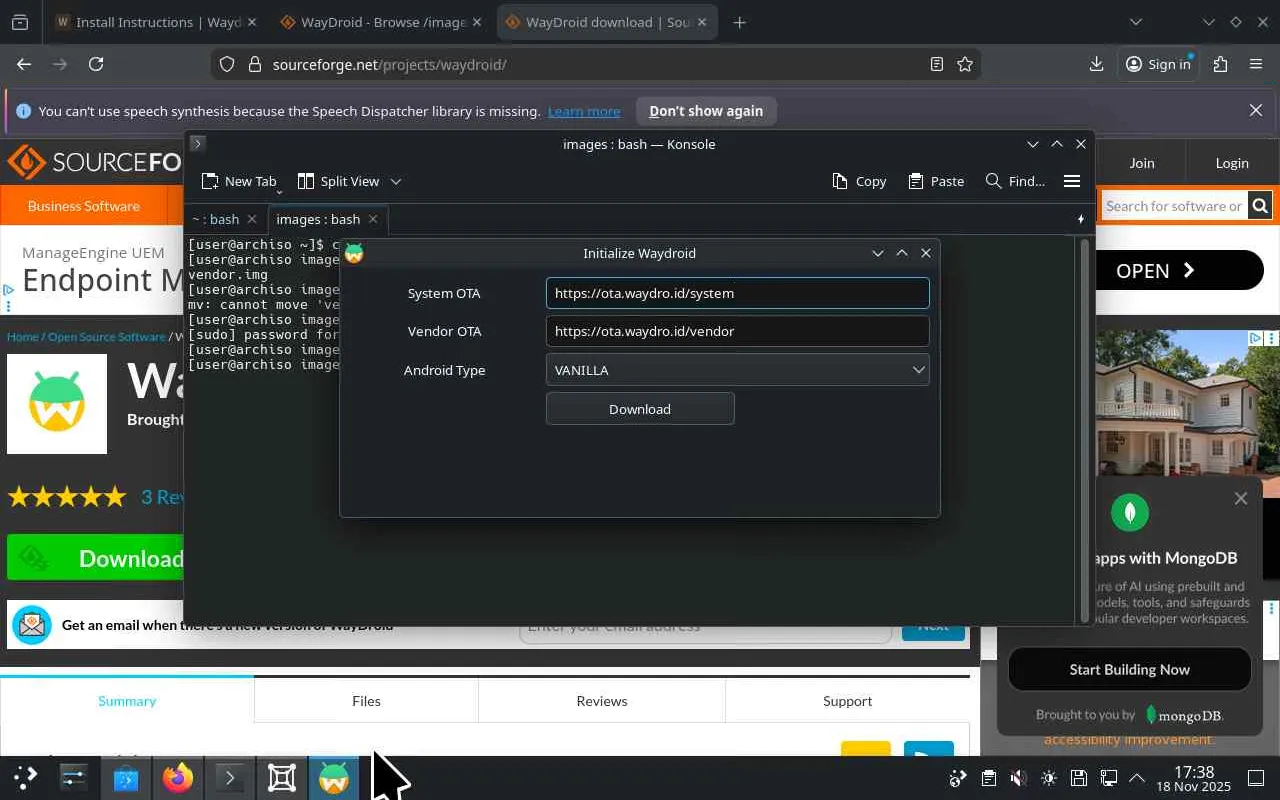
Task: Show hidden system tray icons arrow
Action: point(1137,778)
